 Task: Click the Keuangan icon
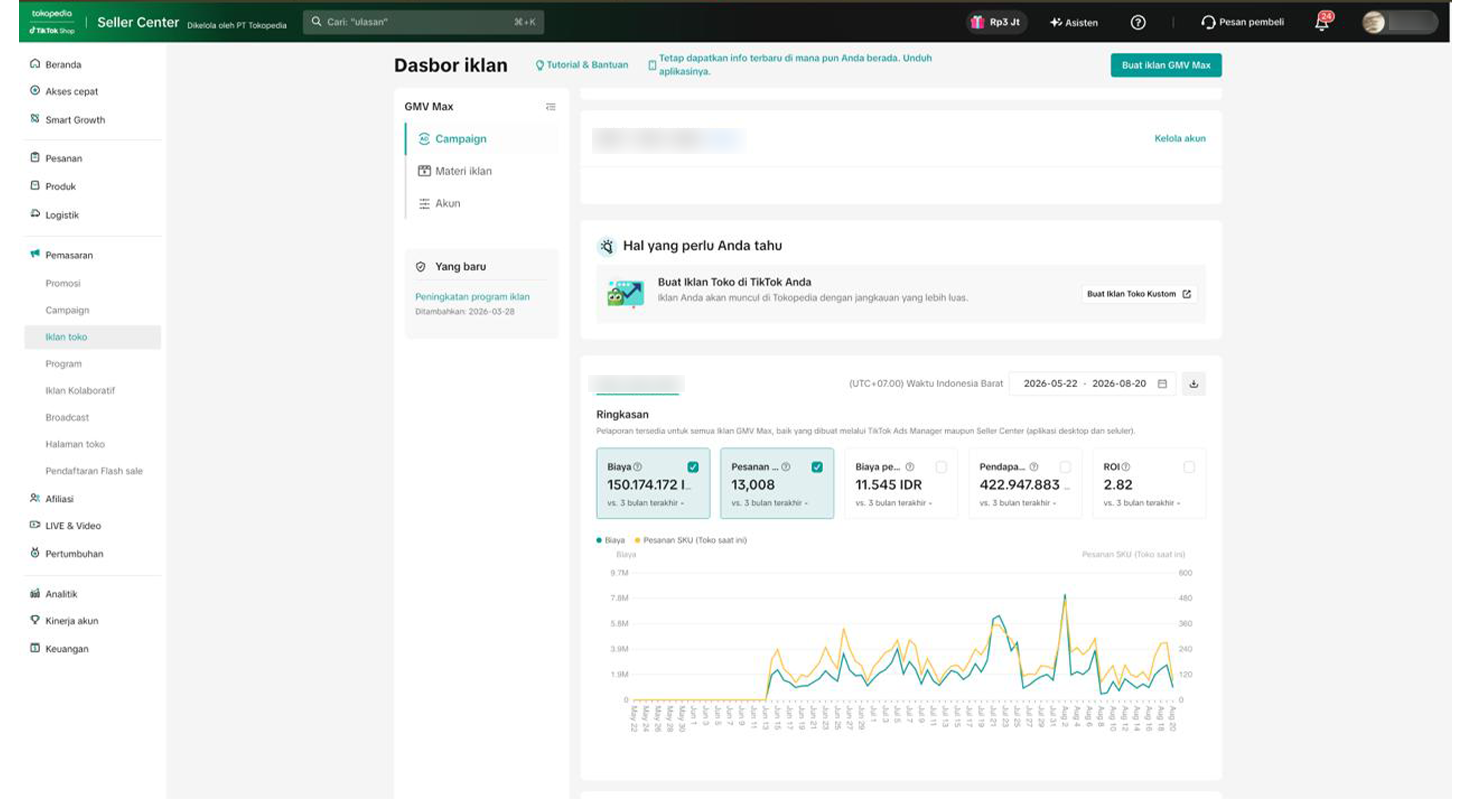click(x=35, y=648)
